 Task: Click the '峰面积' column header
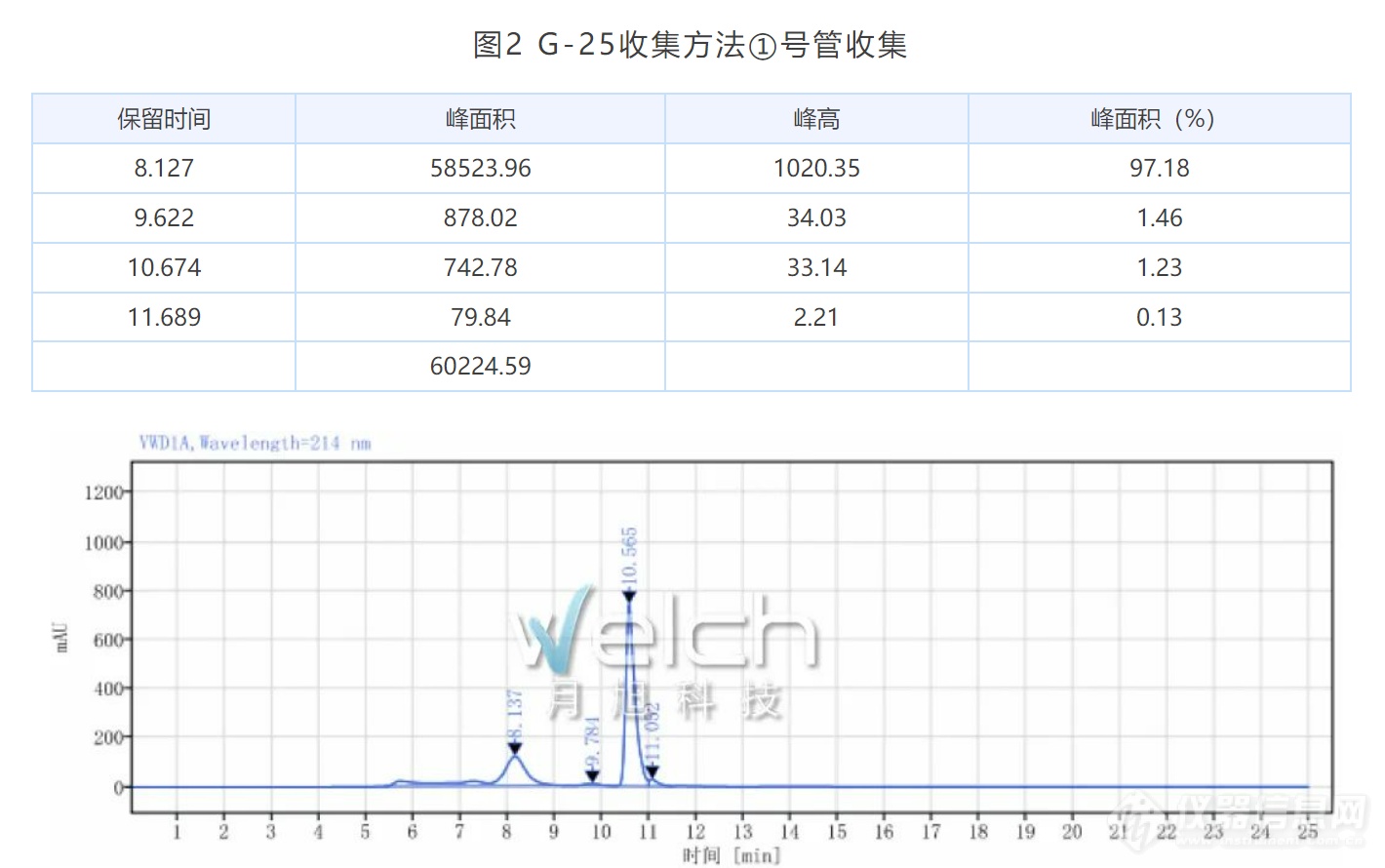[x=480, y=119]
